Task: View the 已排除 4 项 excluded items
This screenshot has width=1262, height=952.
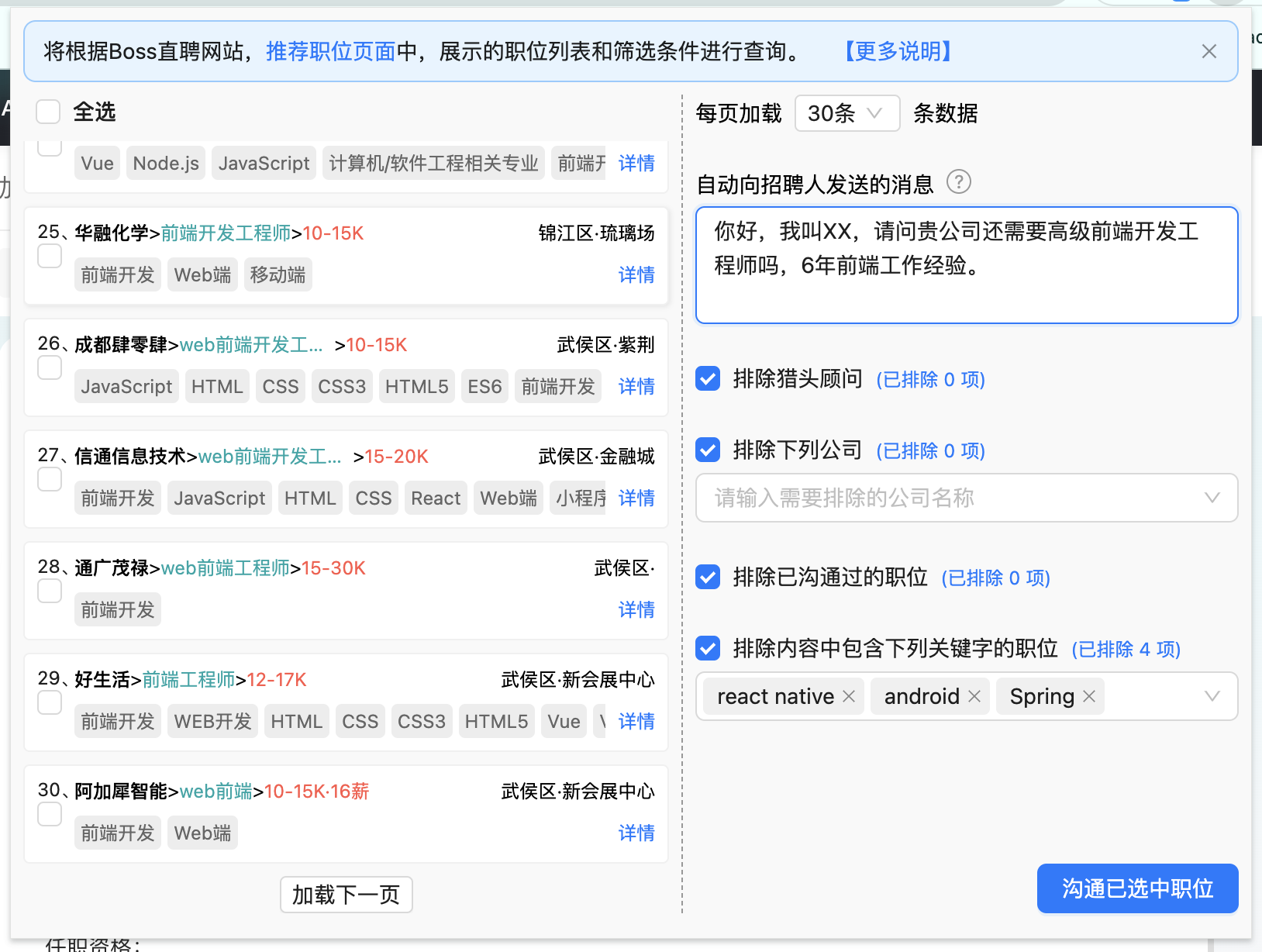Action: [1125, 649]
